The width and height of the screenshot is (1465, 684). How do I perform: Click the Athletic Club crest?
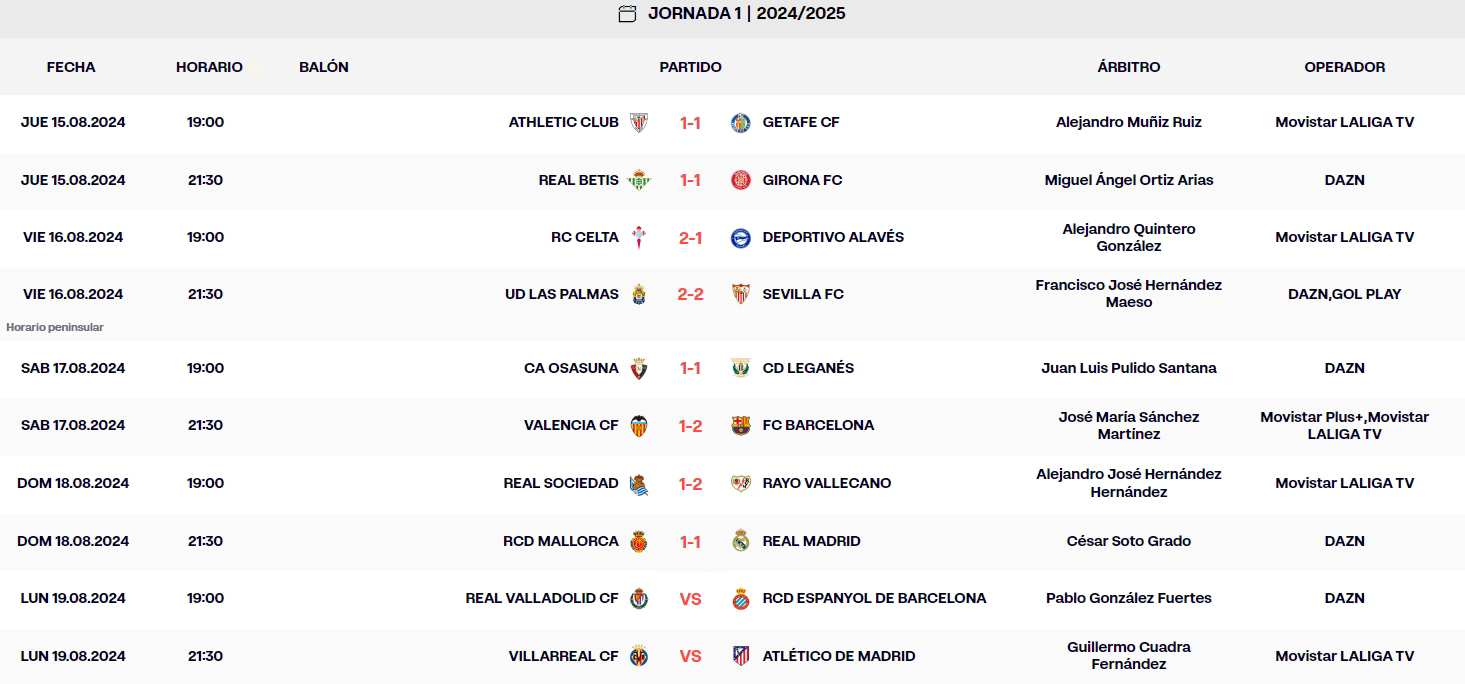pyautogui.click(x=639, y=123)
